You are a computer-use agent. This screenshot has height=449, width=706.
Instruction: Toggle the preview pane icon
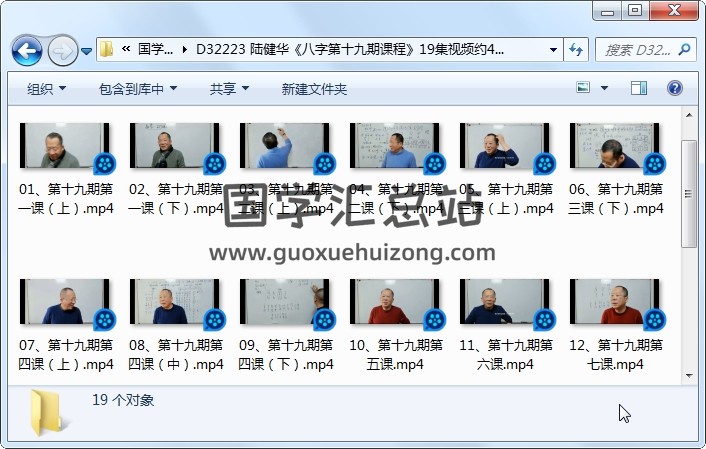[638, 88]
